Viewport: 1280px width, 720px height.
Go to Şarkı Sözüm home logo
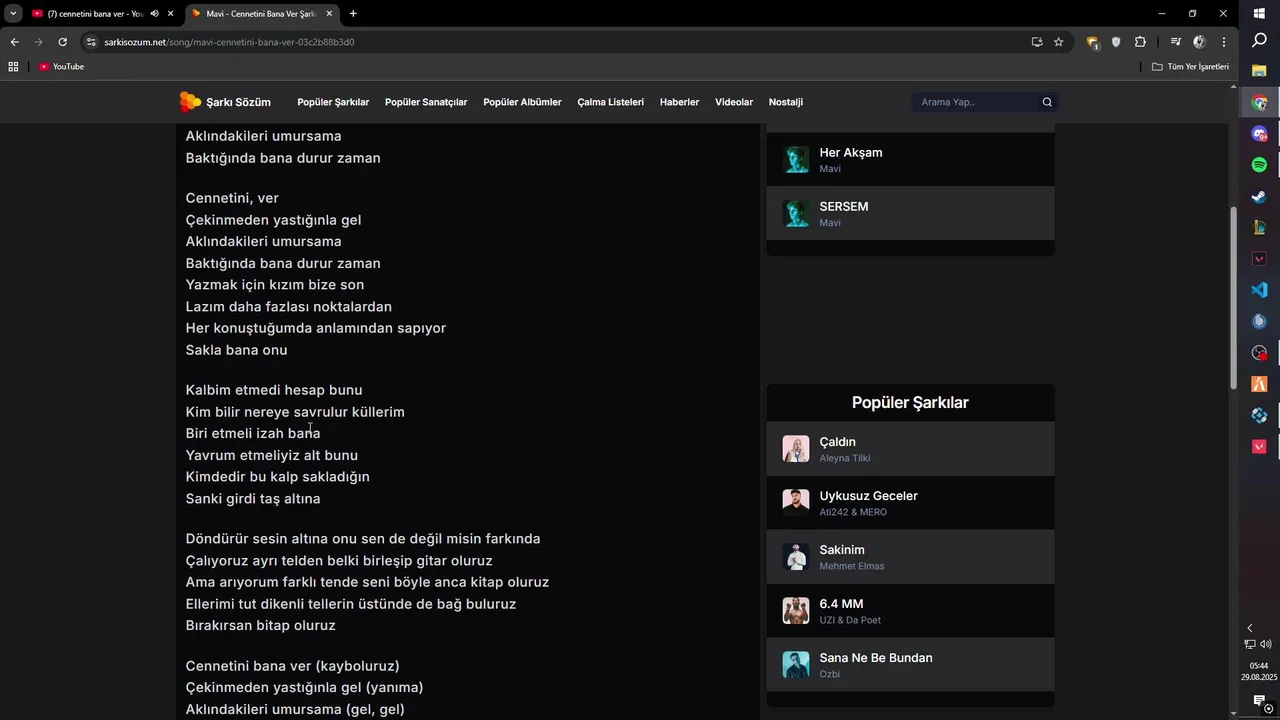pos(225,102)
